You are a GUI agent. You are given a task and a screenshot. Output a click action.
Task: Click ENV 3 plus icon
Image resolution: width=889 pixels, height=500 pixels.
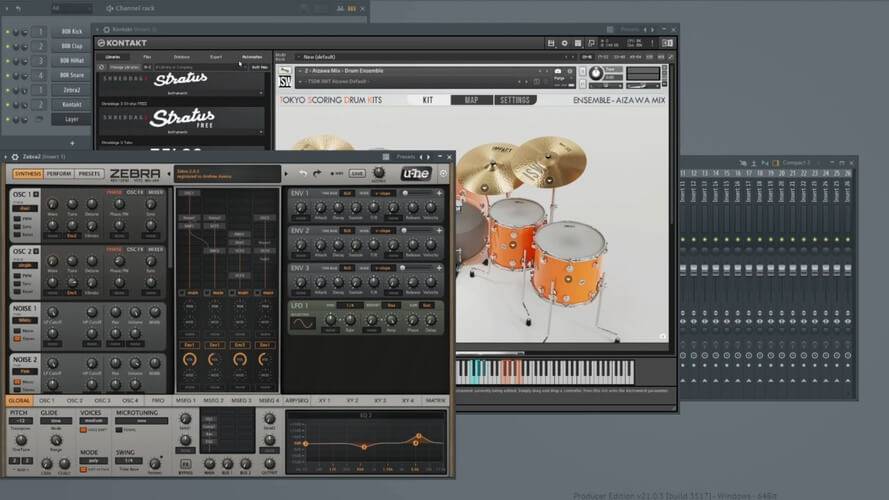pyautogui.click(x=439, y=268)
